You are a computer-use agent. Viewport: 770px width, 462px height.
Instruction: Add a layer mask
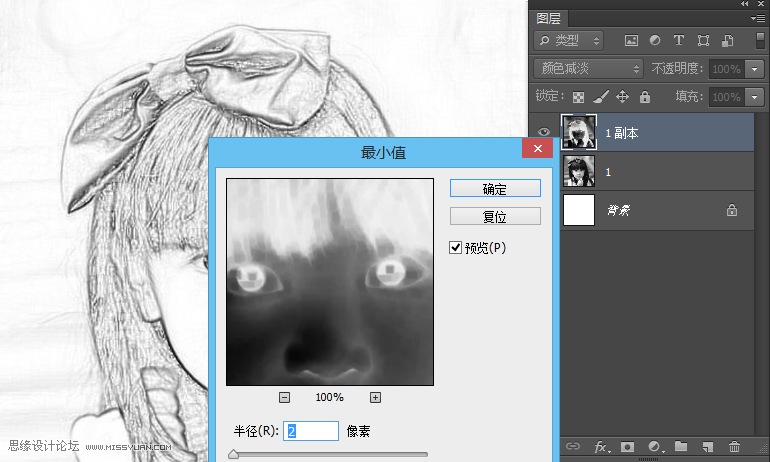tap(627, 447)
